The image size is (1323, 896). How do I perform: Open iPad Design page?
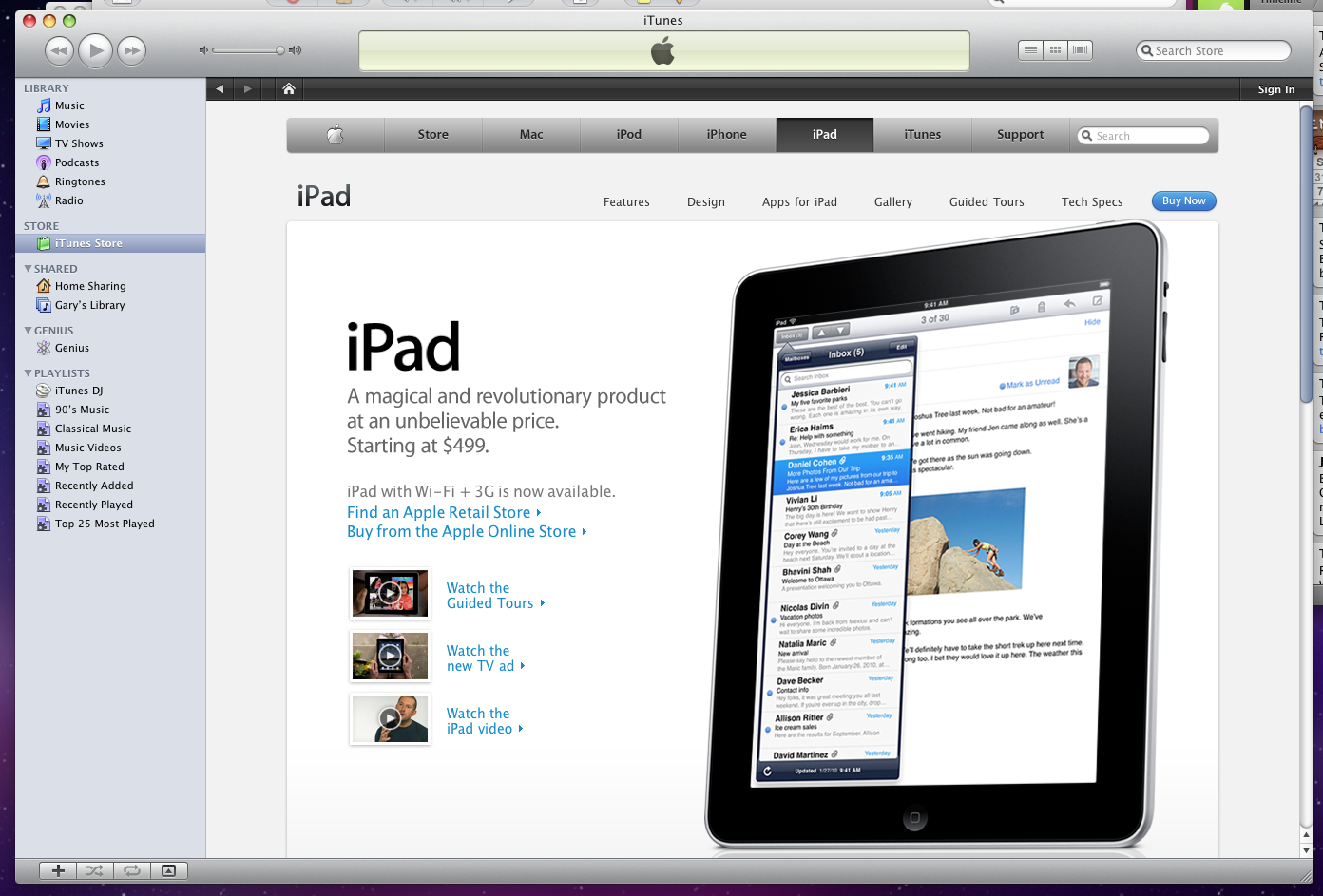click(706, 202)
